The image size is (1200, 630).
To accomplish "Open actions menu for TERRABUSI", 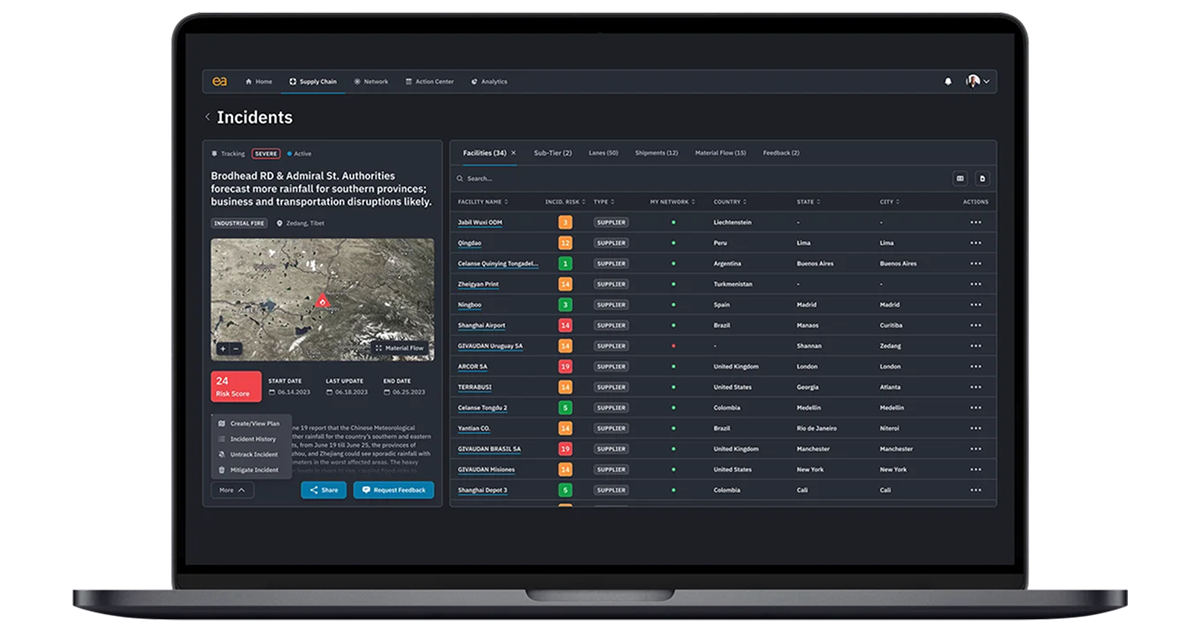I will (976, 387).
